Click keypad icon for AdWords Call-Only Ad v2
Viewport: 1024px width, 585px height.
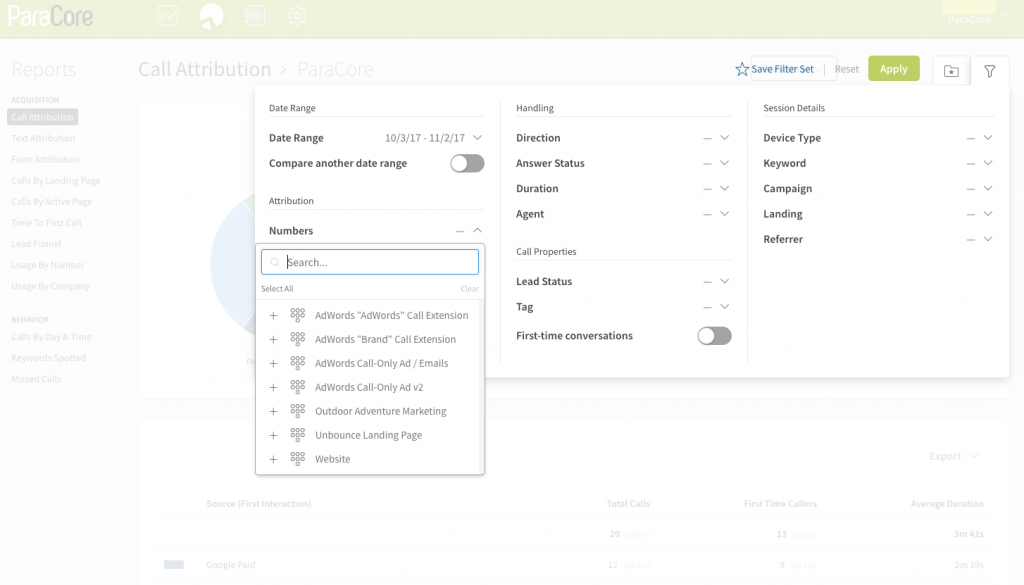[298, 387]
